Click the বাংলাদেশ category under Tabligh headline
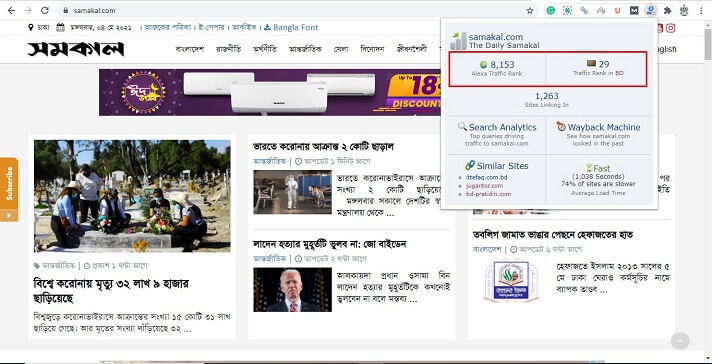The image size is (712, 364). (487, 249)
